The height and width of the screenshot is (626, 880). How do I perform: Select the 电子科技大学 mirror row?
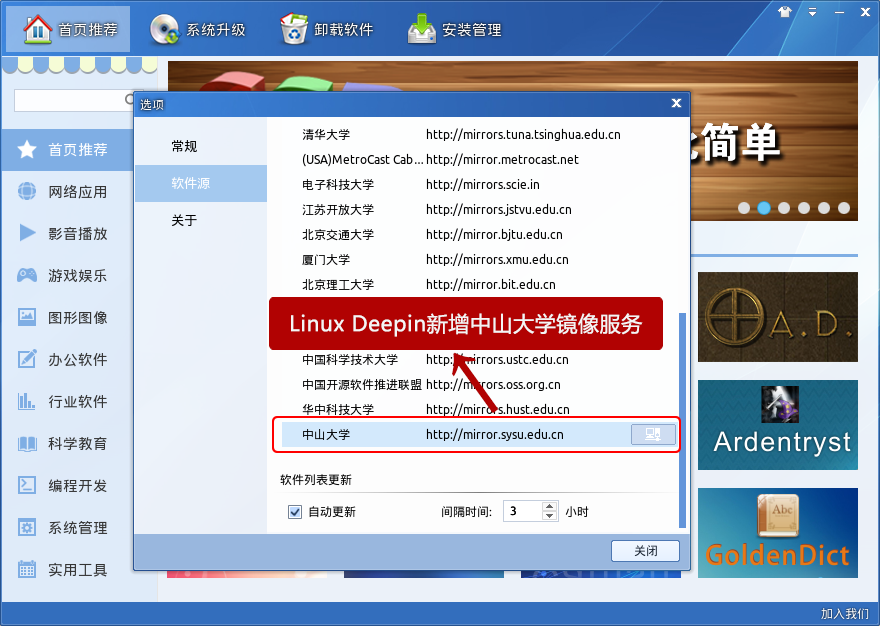[x=480, y=185]
